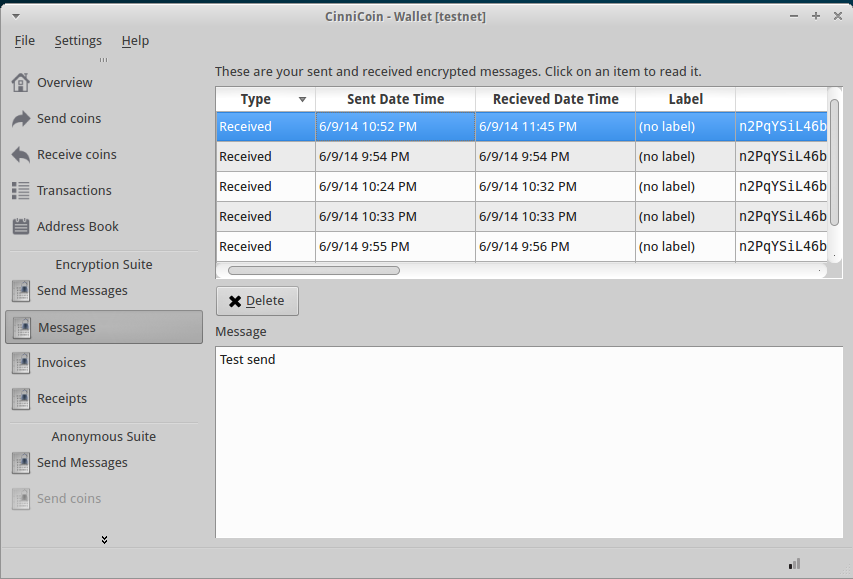Click the Send coins arrow icon
The height and width of the screenshot is (579, 853).
click(x=21, y=119)
